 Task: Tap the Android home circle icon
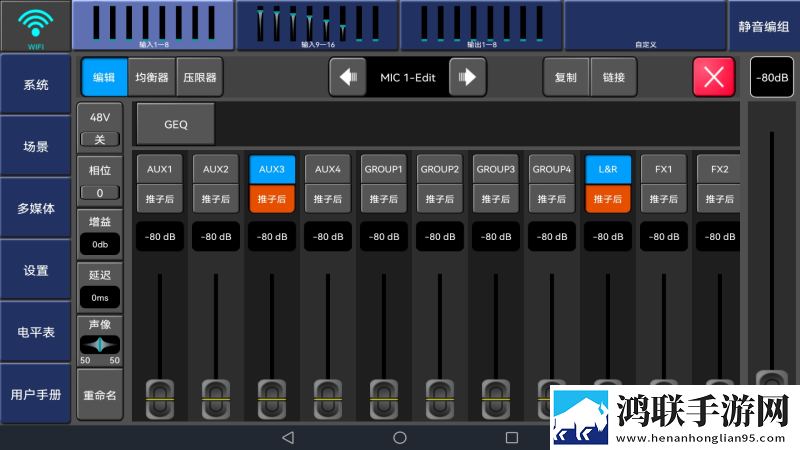(400, 437)
